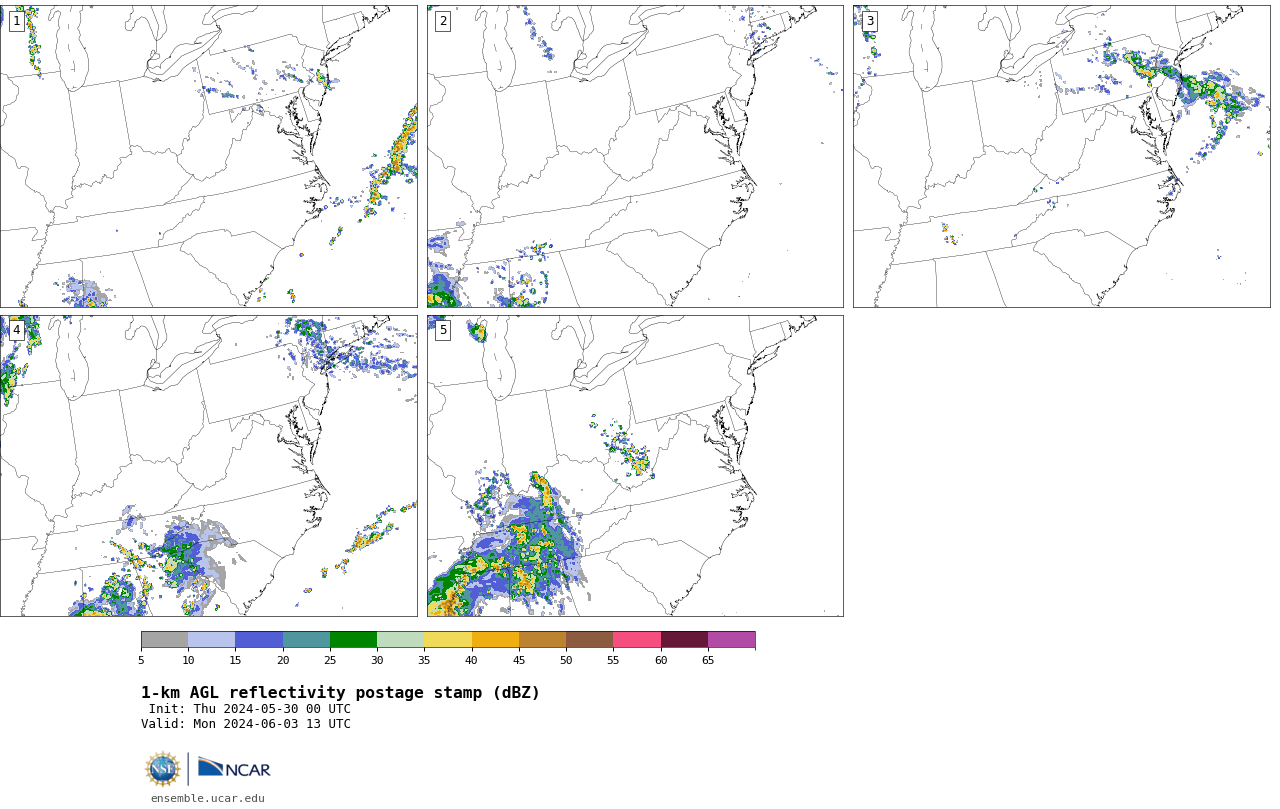
Task: Click the maroon 60-65 dBZ swatch
Action: (684, 640)
